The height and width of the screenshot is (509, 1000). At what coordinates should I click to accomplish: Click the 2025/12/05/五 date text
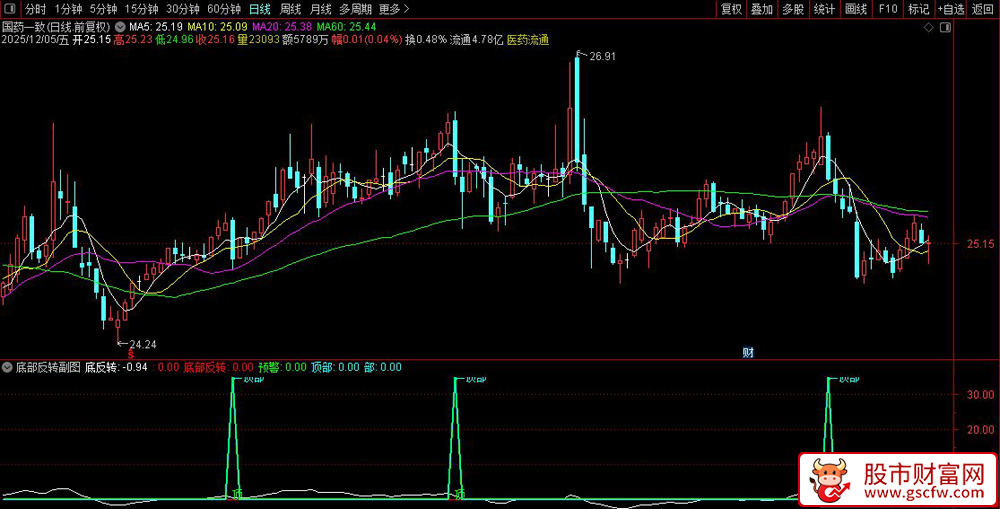(34, 40)
